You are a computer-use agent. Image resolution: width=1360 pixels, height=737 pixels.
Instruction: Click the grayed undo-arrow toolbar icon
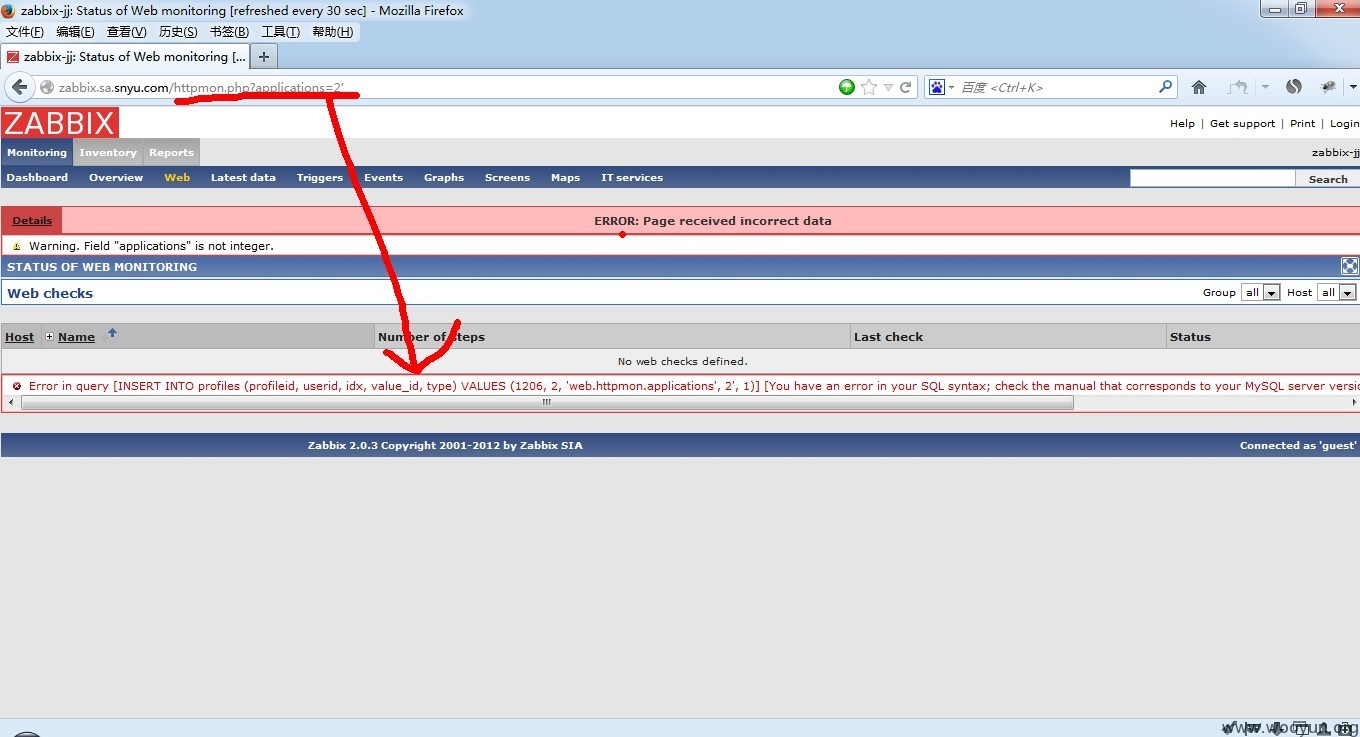tap(1239, 87)
